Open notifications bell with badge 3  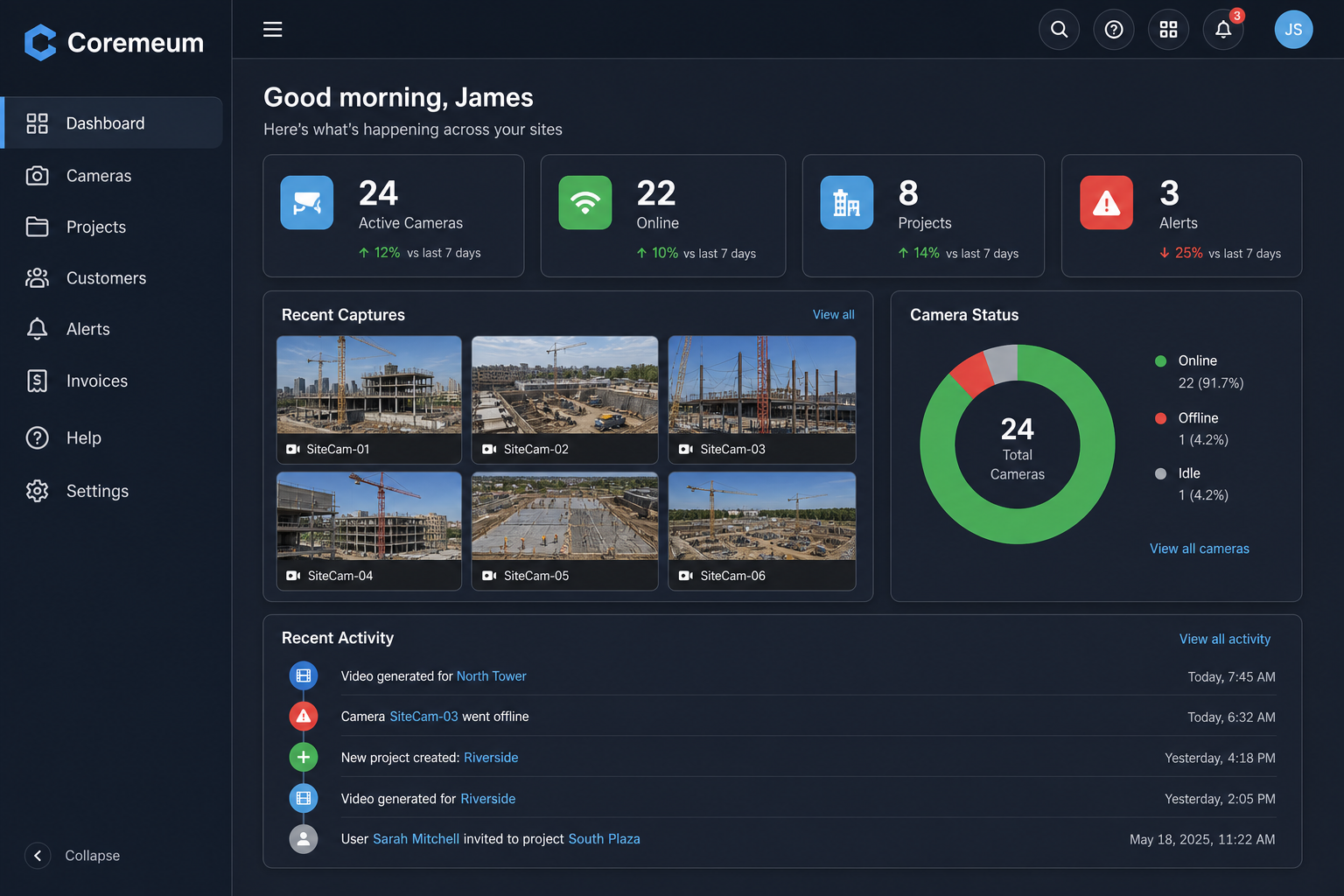tap(1223, 30)
